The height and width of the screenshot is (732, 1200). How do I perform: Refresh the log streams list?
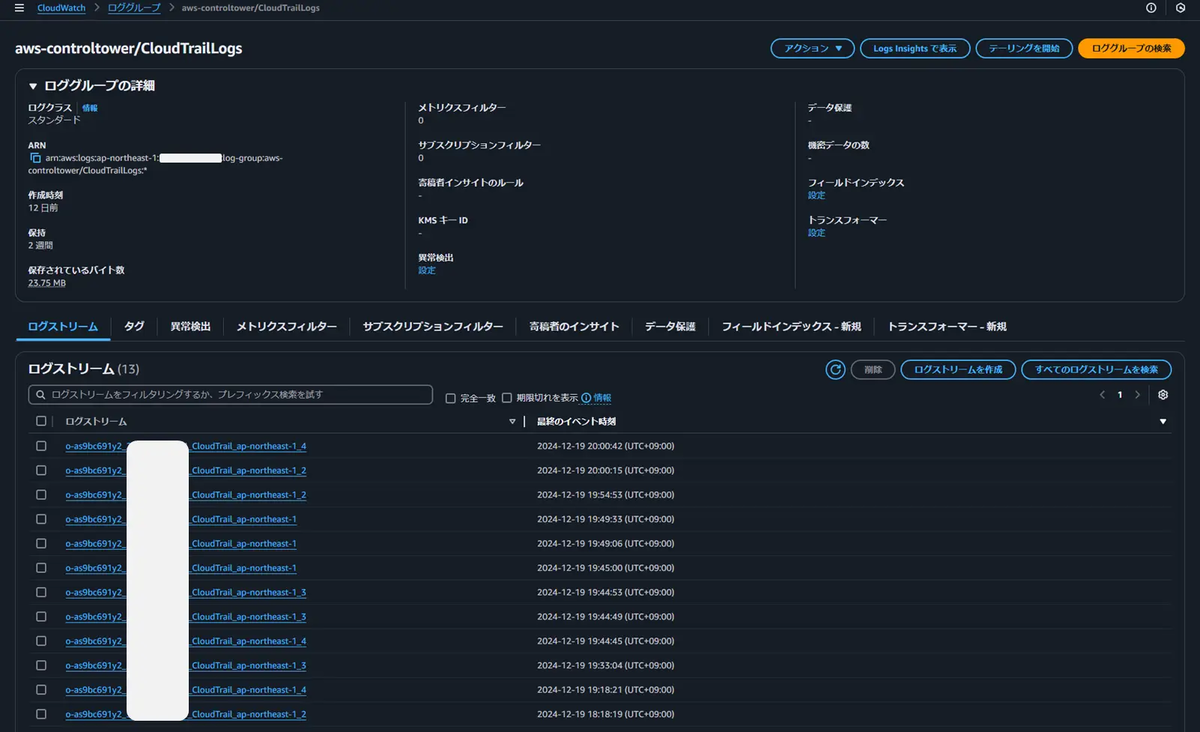click(835, 370)
